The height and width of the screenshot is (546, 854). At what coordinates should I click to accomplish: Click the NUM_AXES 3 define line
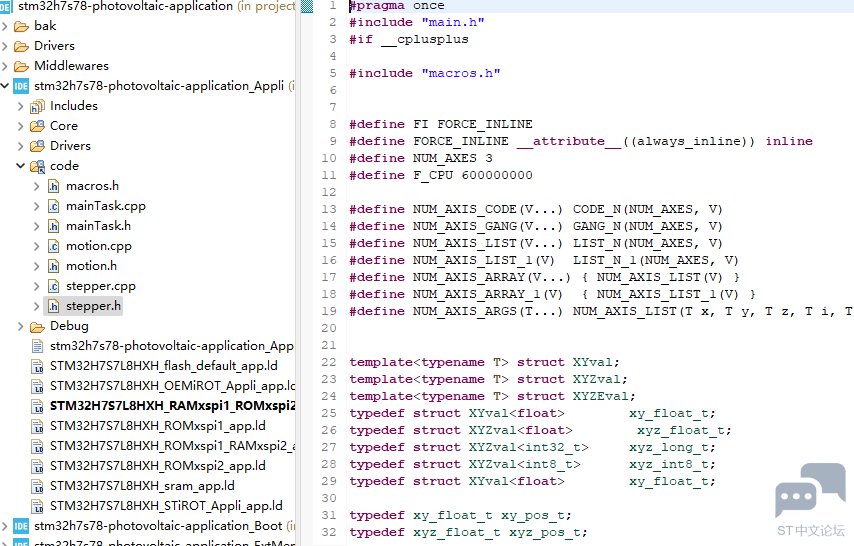[x=420, y=159]
